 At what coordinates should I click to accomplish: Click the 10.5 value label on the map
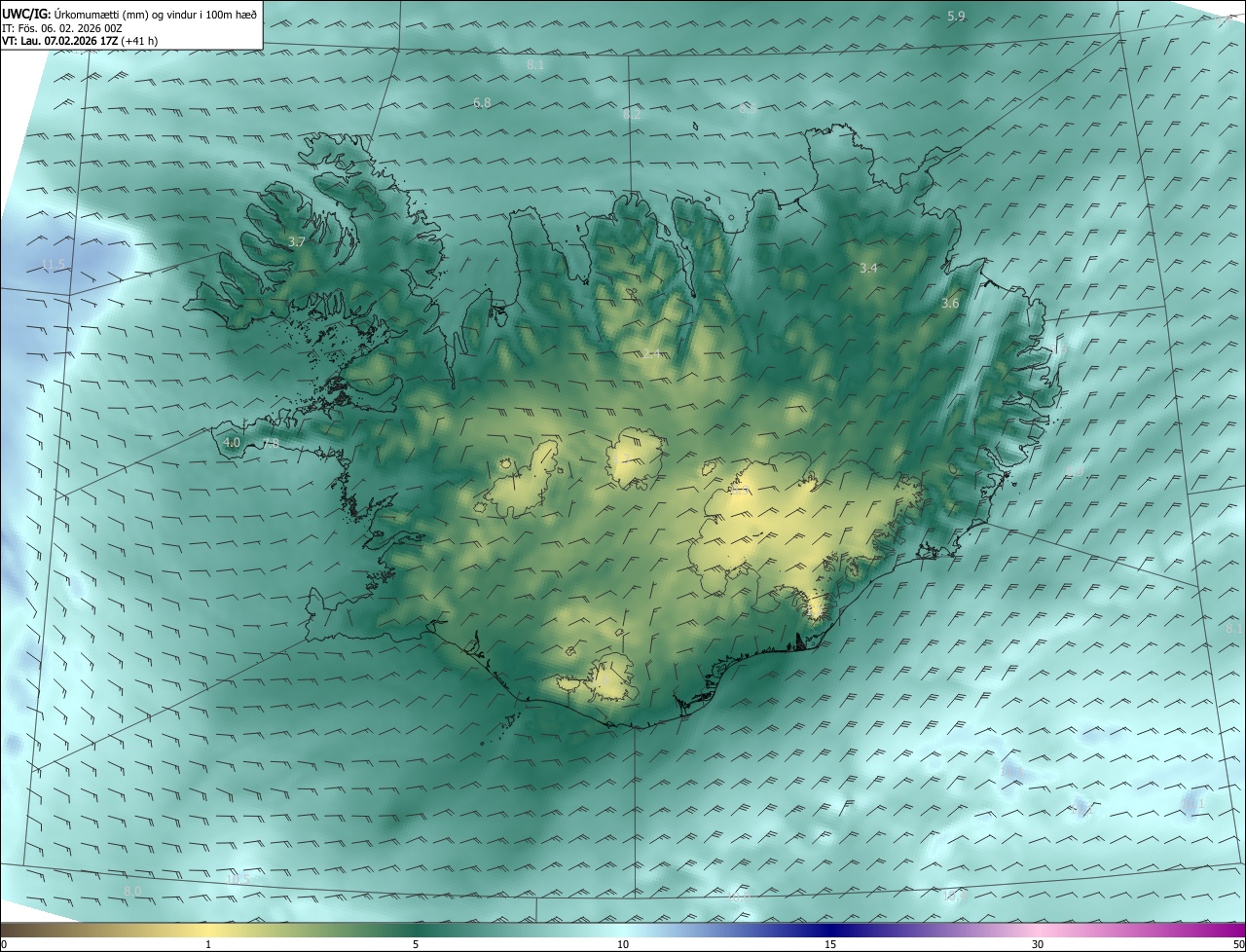[238, 880]
